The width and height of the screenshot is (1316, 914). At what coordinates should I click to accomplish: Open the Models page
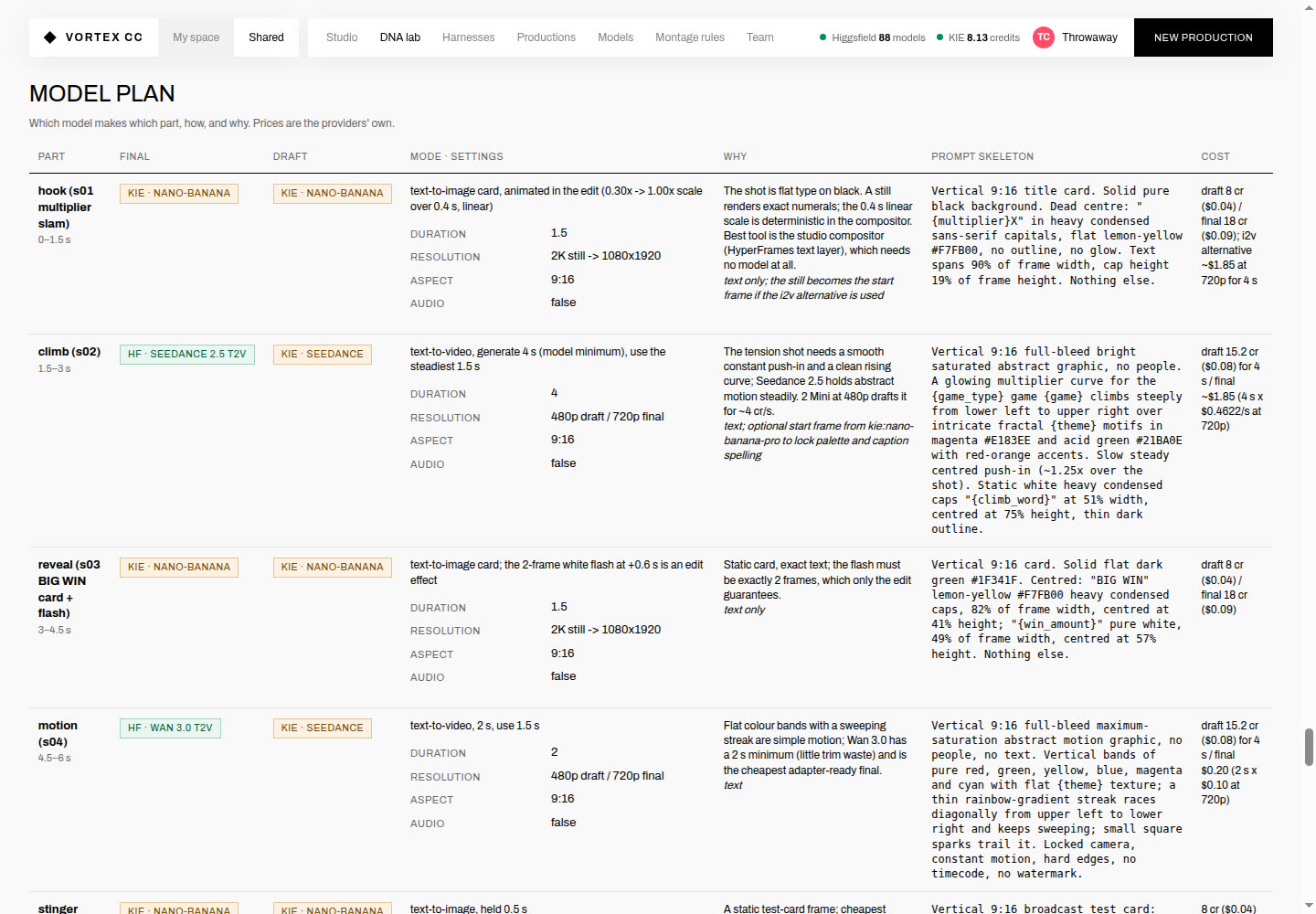point(616,37)
